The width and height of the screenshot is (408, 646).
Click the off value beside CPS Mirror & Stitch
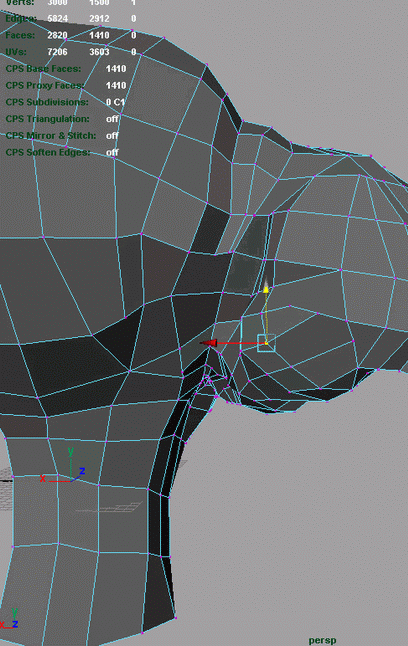coord(112,136)
